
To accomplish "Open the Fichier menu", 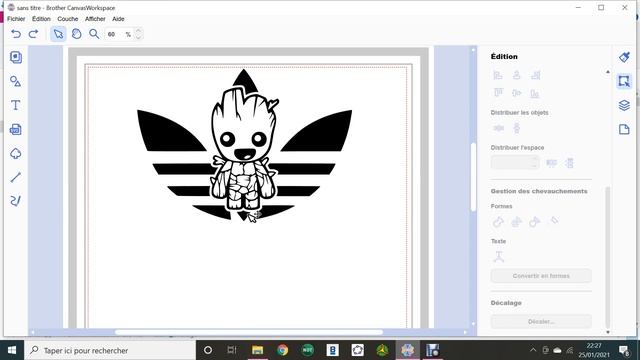I will (x=16, y=19).
